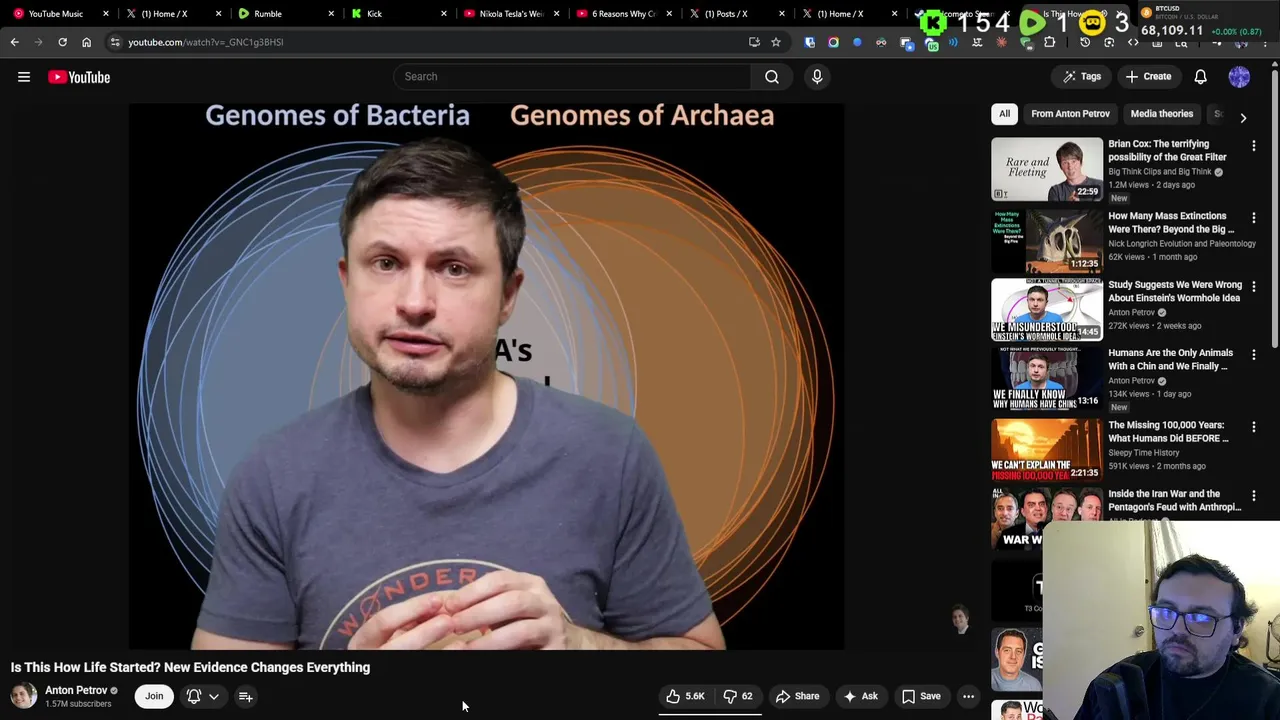Image resolution: width=1280 pixels, height=720 pixels.
Task: Show more filter chips with the right arrow
Action: pyautogui.click(x=1243, y=117)
